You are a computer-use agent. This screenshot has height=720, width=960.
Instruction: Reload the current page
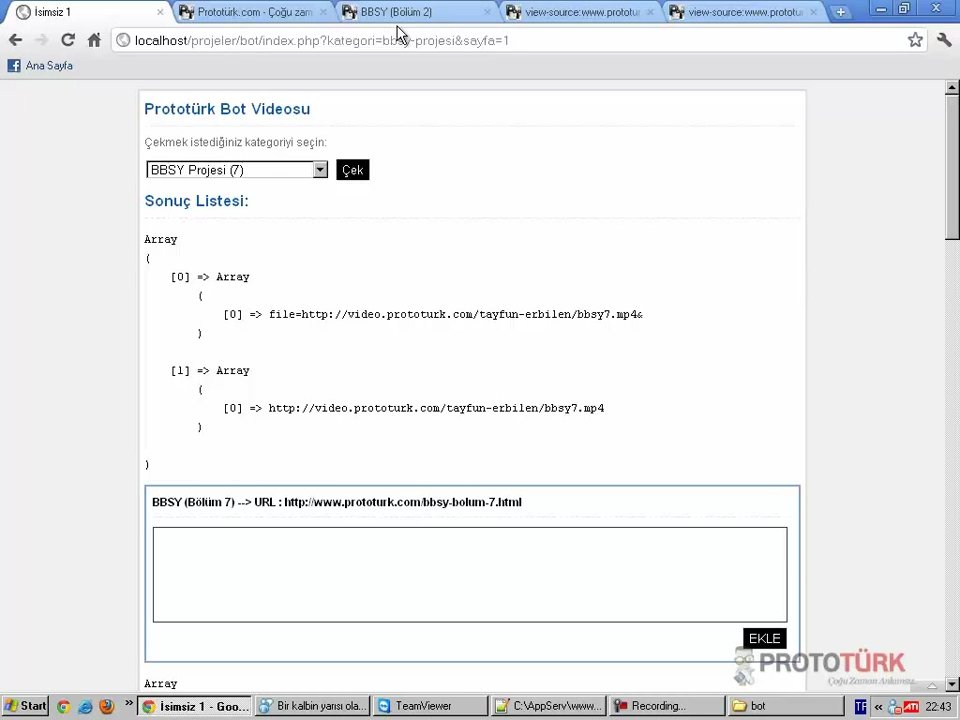68,40
